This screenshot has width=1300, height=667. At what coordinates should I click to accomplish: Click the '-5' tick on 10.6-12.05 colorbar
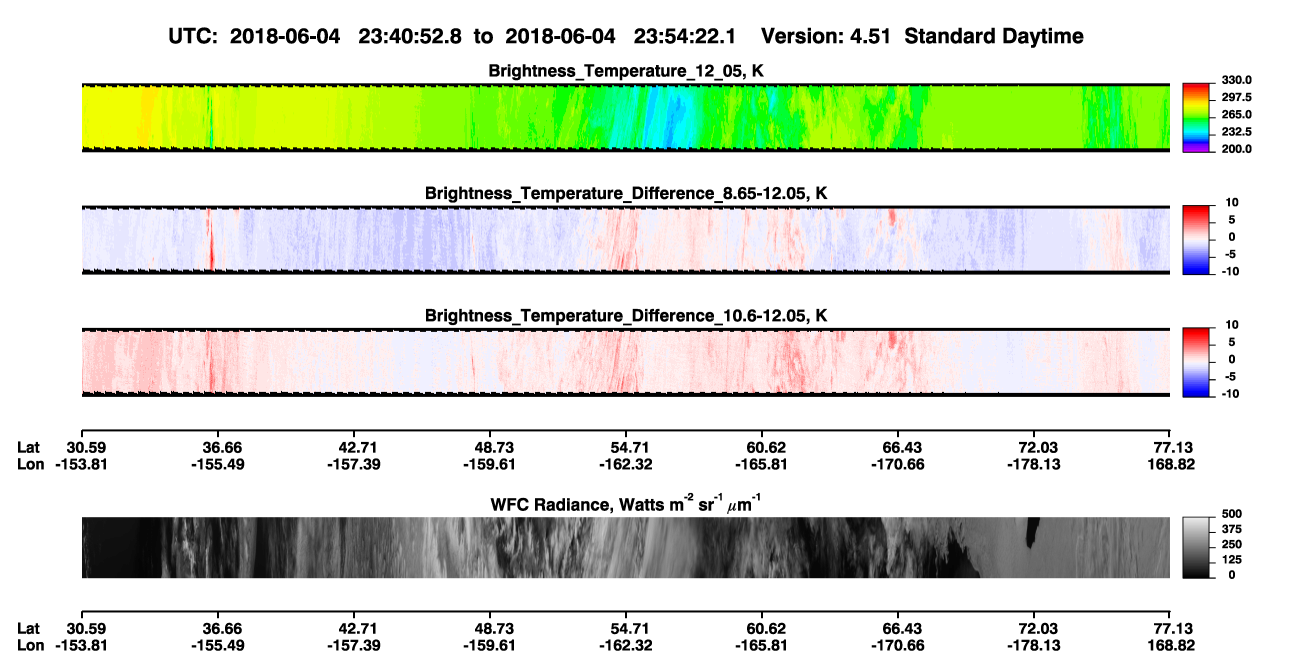[1233, 377]
